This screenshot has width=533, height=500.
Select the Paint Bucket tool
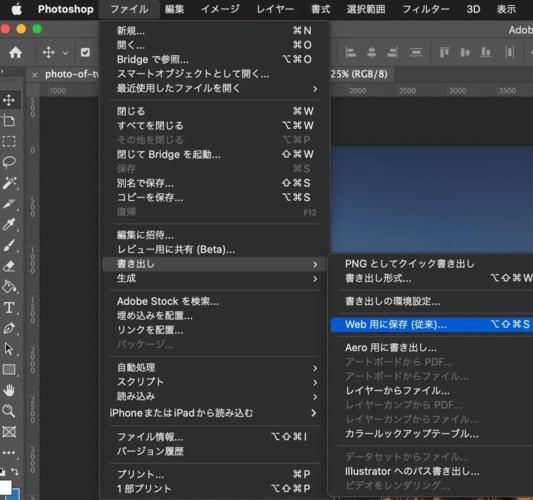[x=9, y=287]
